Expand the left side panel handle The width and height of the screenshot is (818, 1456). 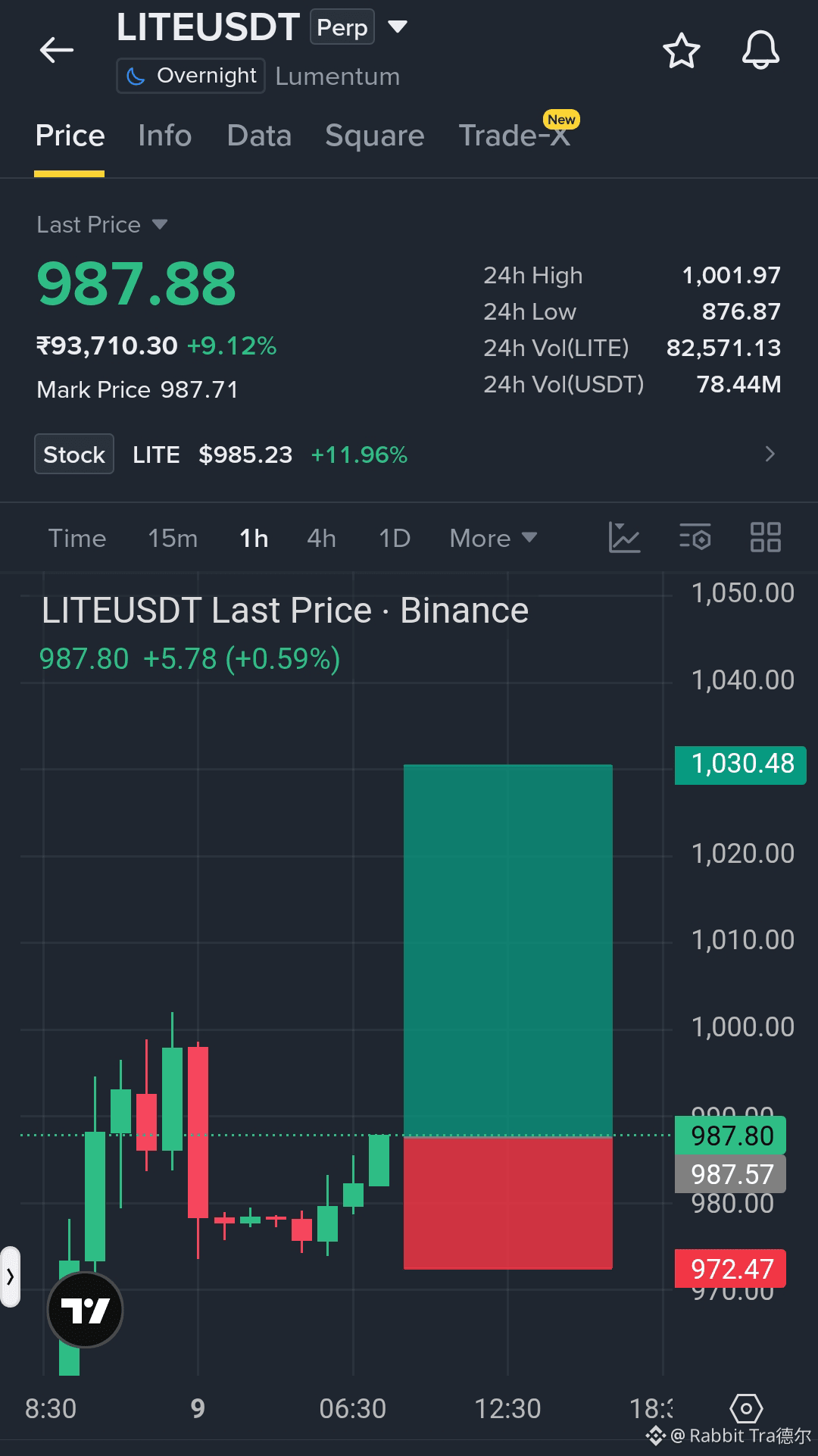[x=10, y=1276]
